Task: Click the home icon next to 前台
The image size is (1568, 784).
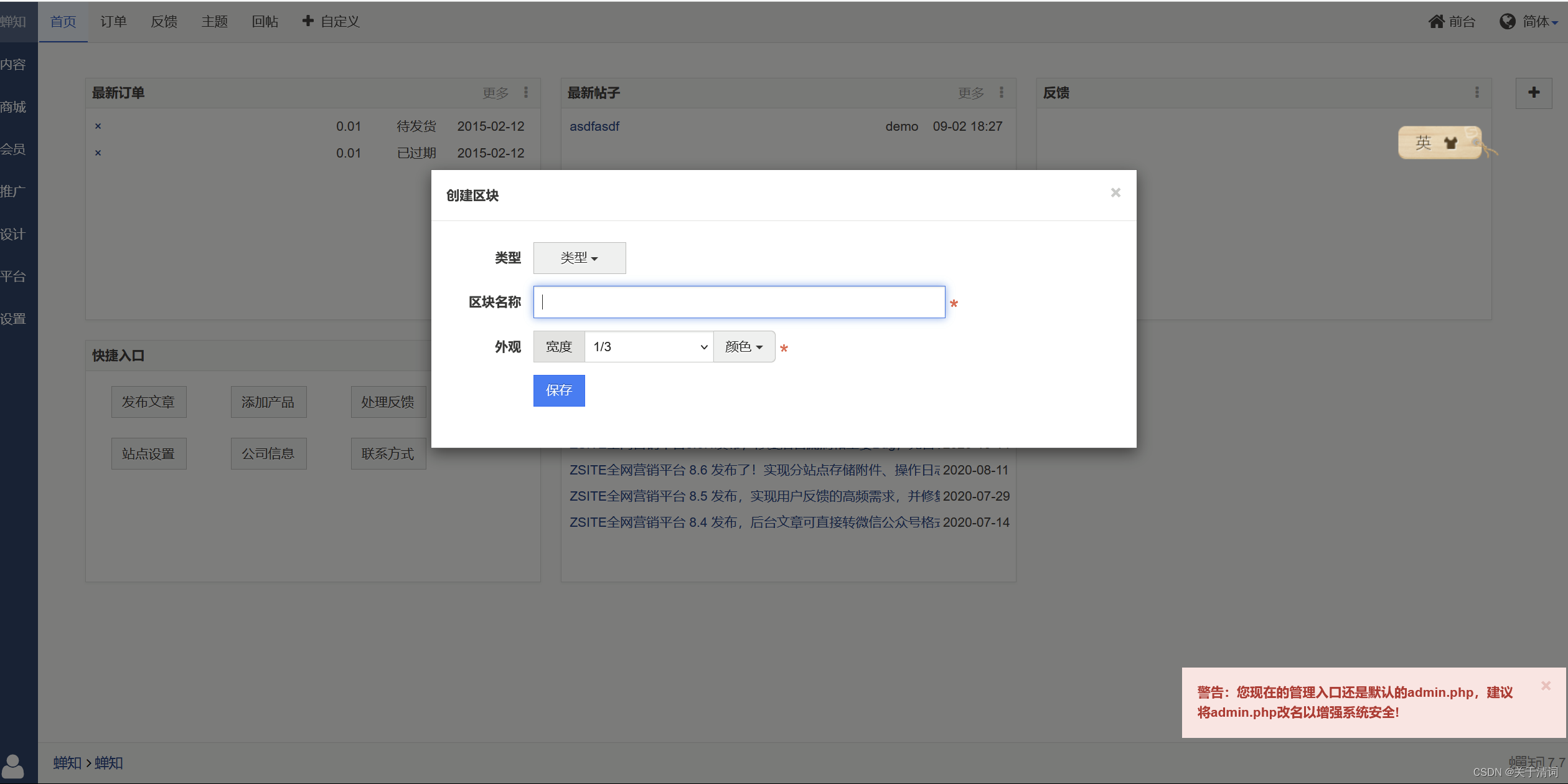Action: 1437,22
